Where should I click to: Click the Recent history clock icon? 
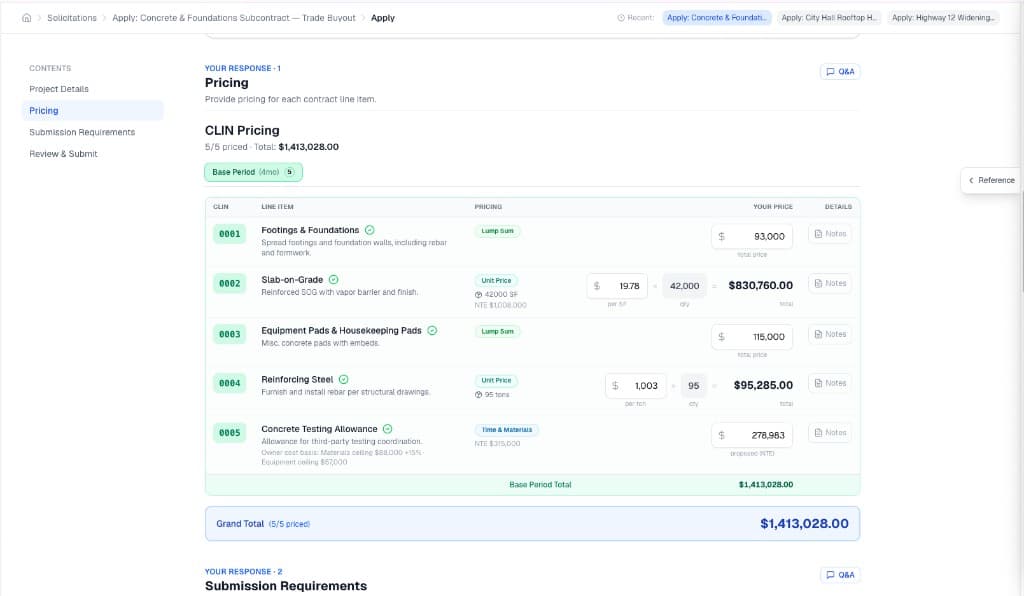620,18
